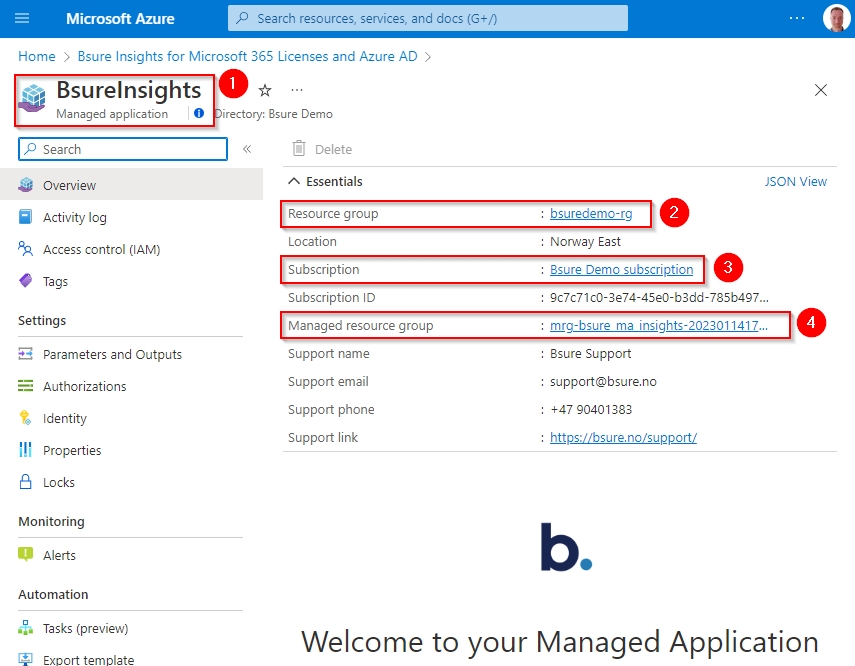855x666 pixels.
Task: Click the user account avatar
Action: [x=835, y=18]
